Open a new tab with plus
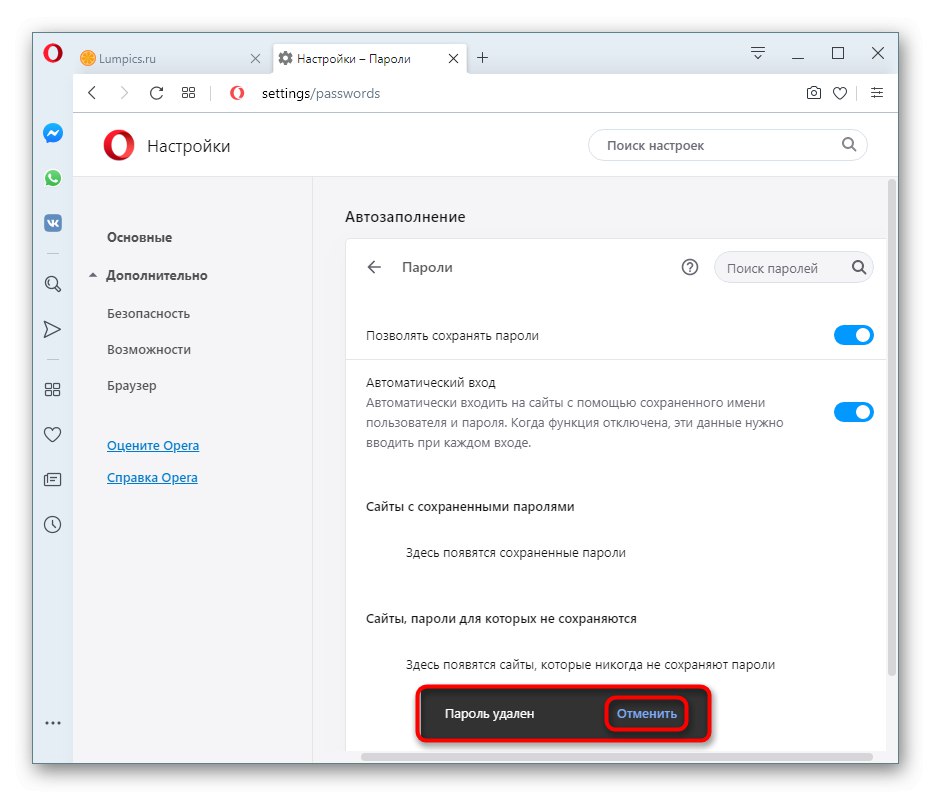 483,58
